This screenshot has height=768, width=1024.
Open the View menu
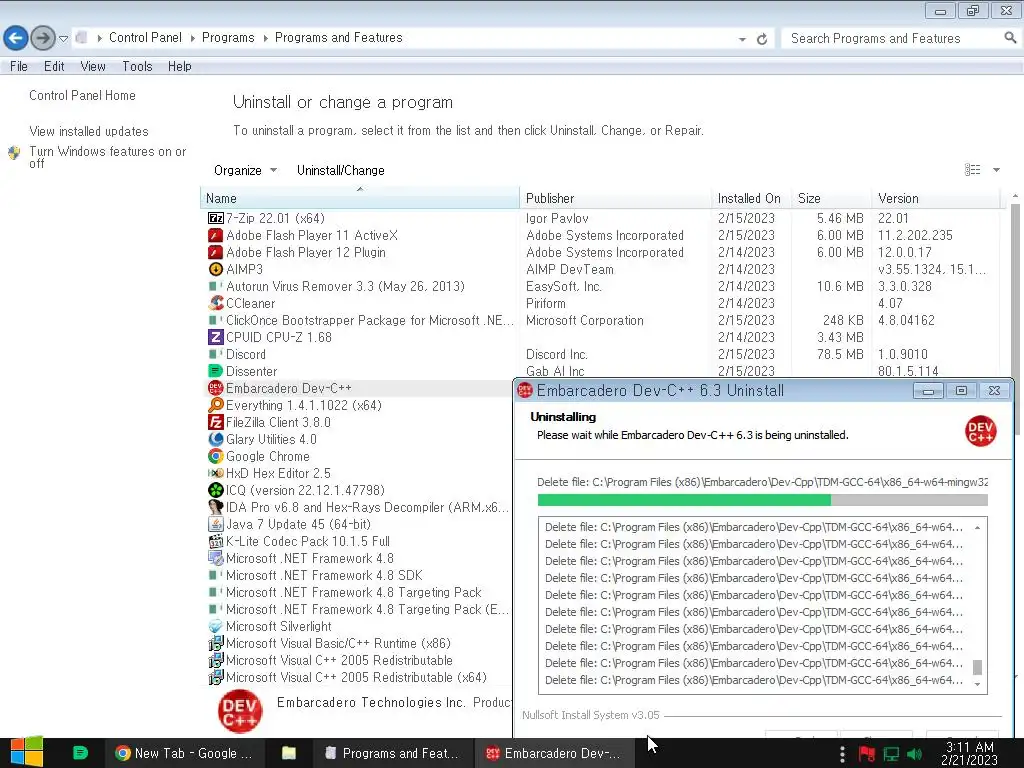(x=93, y=66)
